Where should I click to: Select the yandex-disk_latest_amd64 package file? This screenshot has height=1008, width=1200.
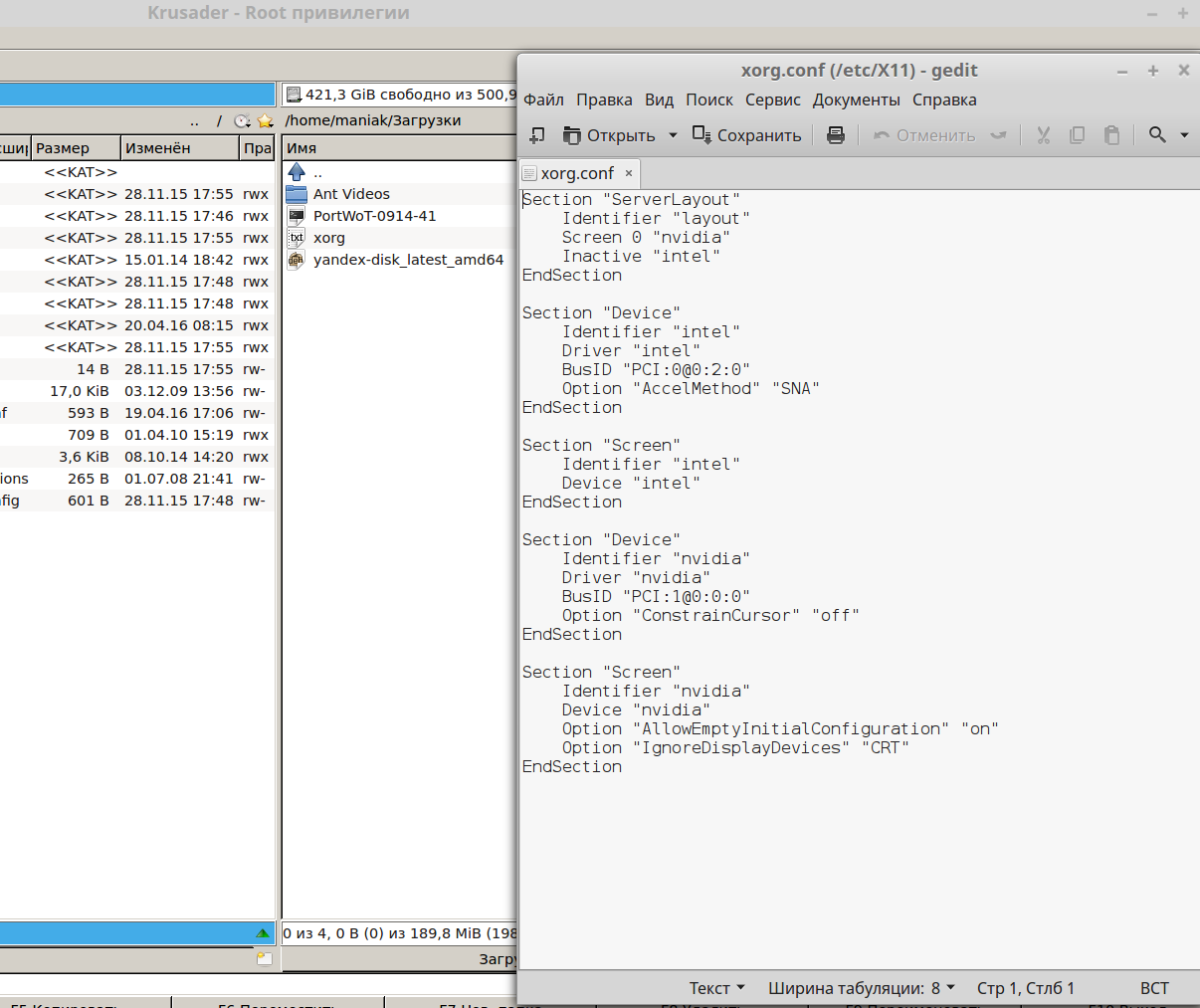click(407, 260)
